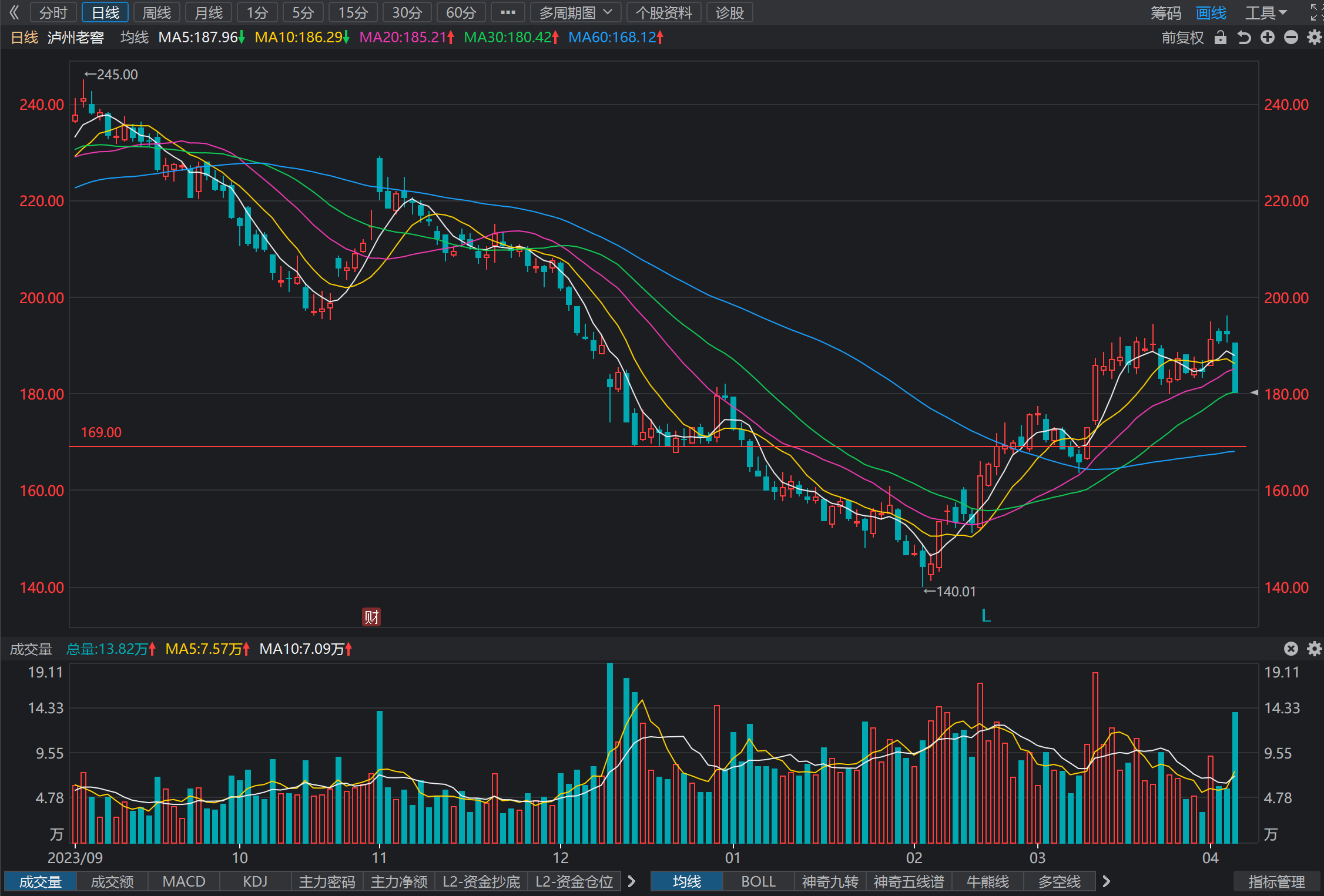Screen dimensions: 1324x896
Task: Click the 总量:13.82万 volume label
Action: point(111,649)
